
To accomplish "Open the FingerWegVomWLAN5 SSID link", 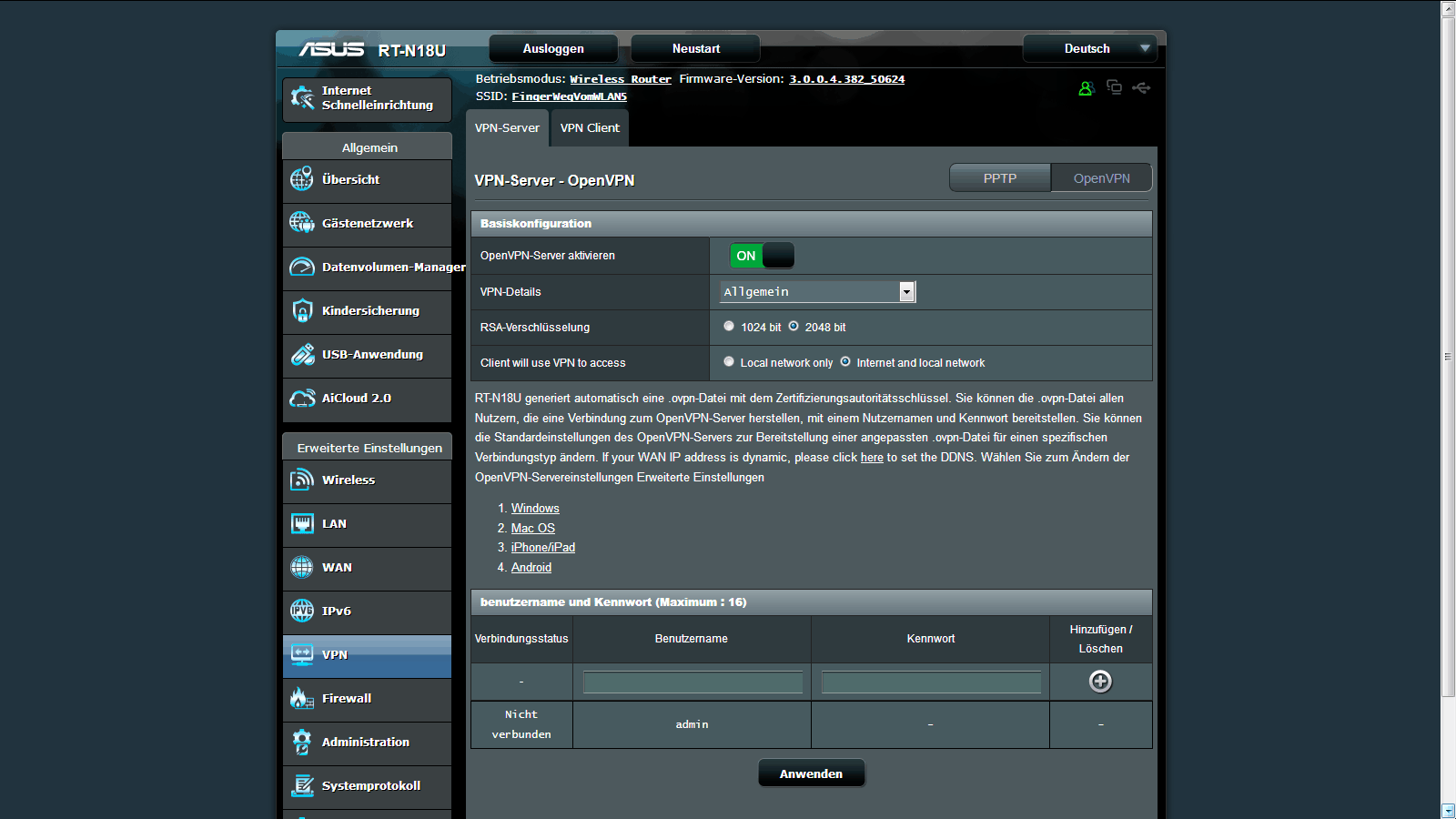I will coord(569,96).
